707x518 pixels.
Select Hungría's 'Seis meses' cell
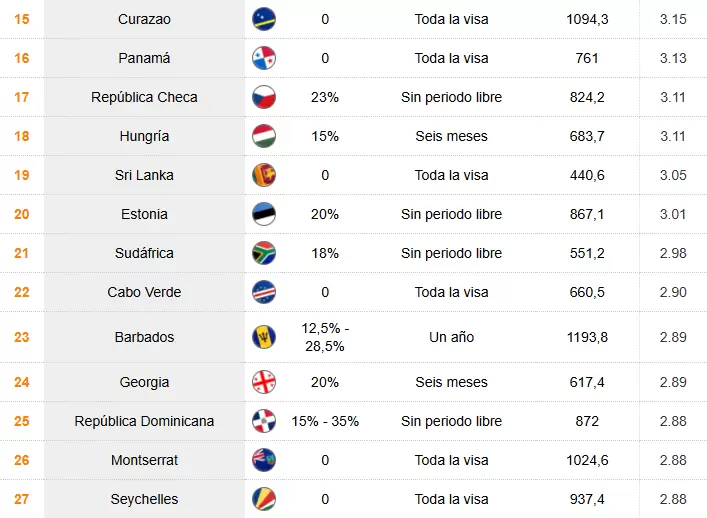(451, 136)
